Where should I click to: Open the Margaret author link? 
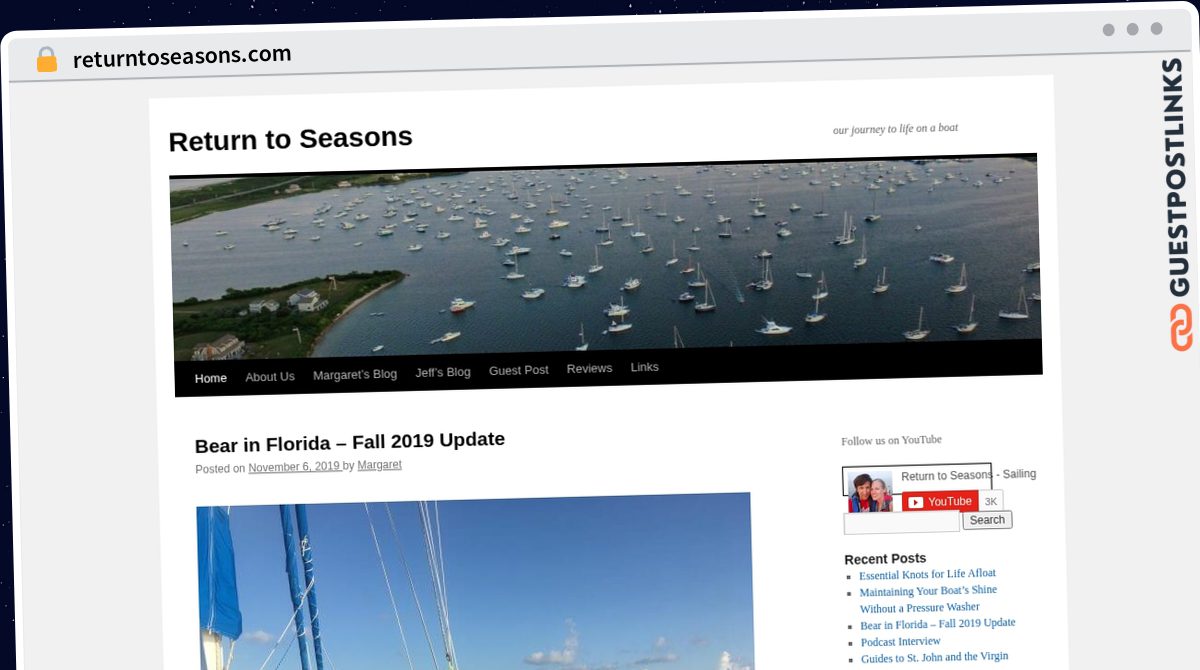pos(380,466)
